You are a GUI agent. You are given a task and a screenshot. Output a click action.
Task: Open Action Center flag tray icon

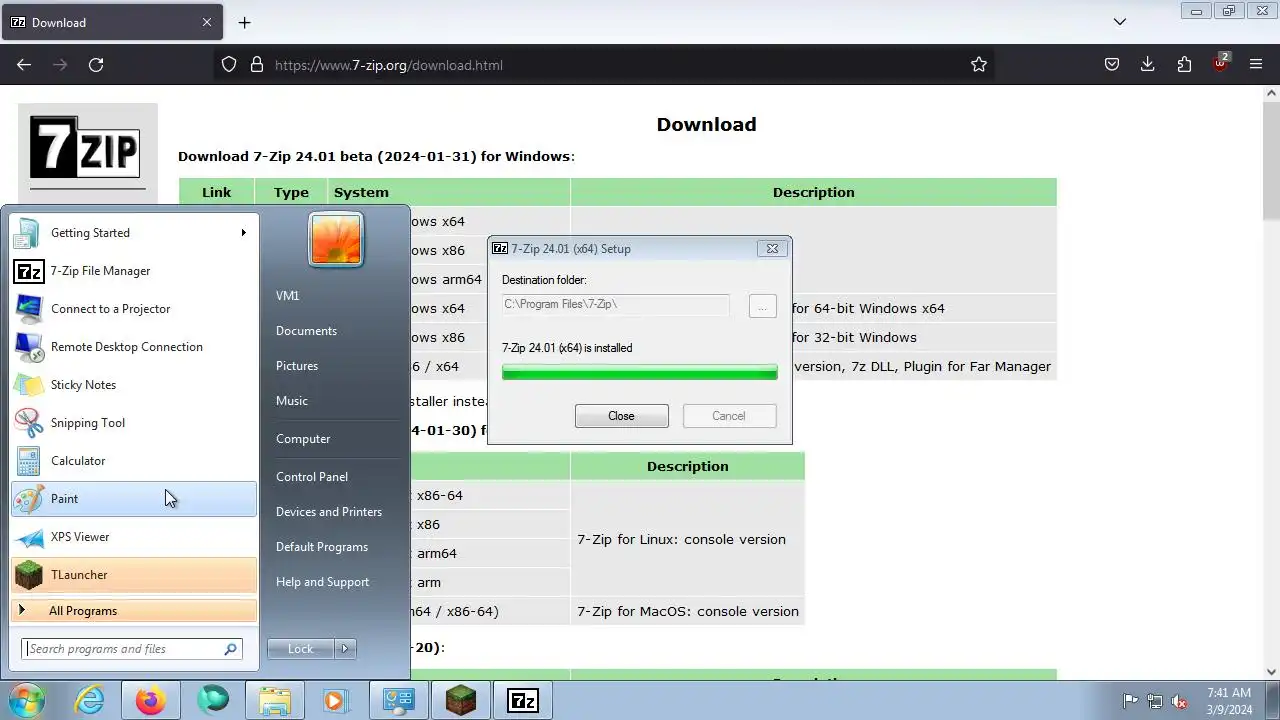tap(1130, 701)
